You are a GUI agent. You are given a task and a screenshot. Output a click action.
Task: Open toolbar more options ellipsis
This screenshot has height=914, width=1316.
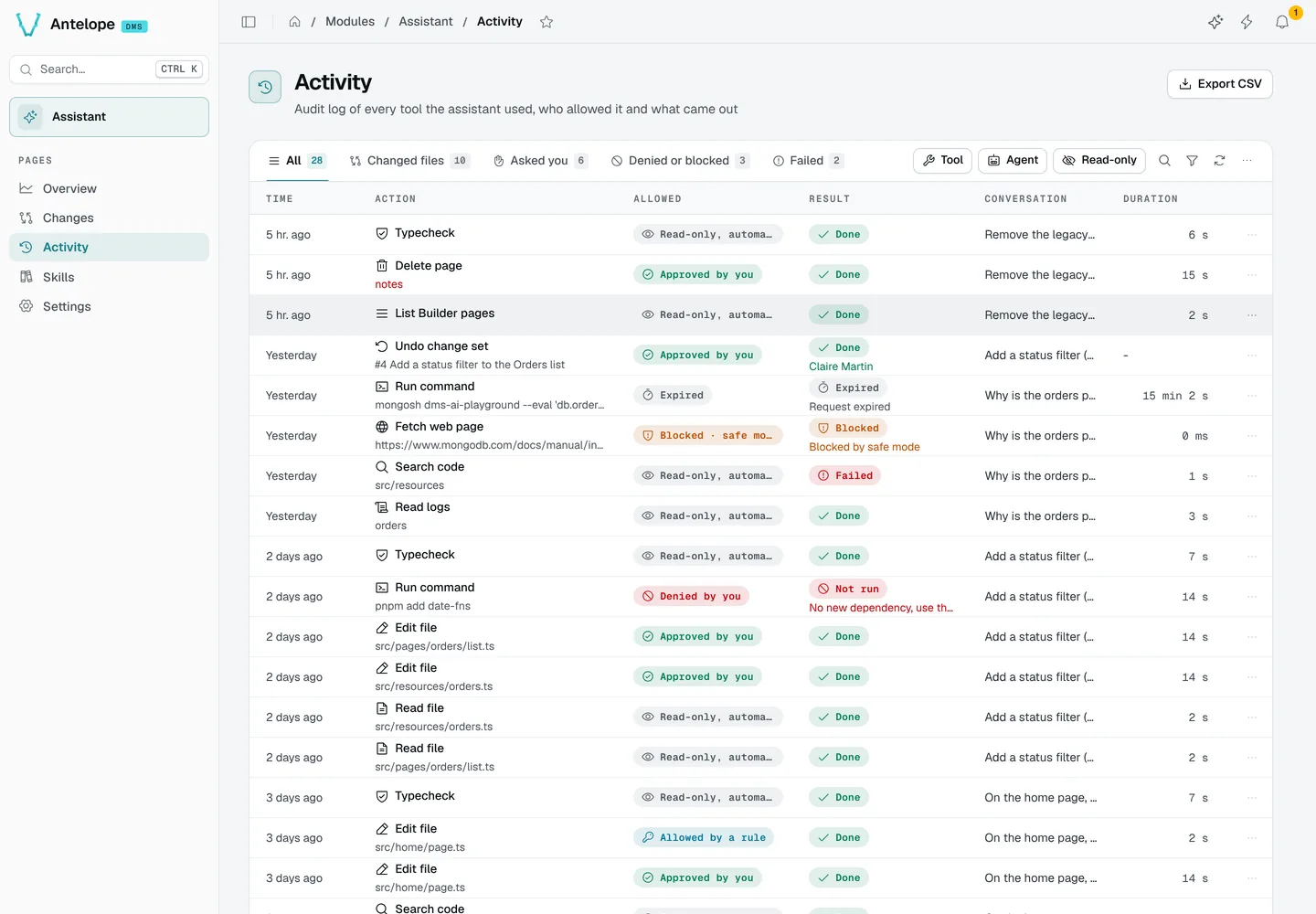1247,161
